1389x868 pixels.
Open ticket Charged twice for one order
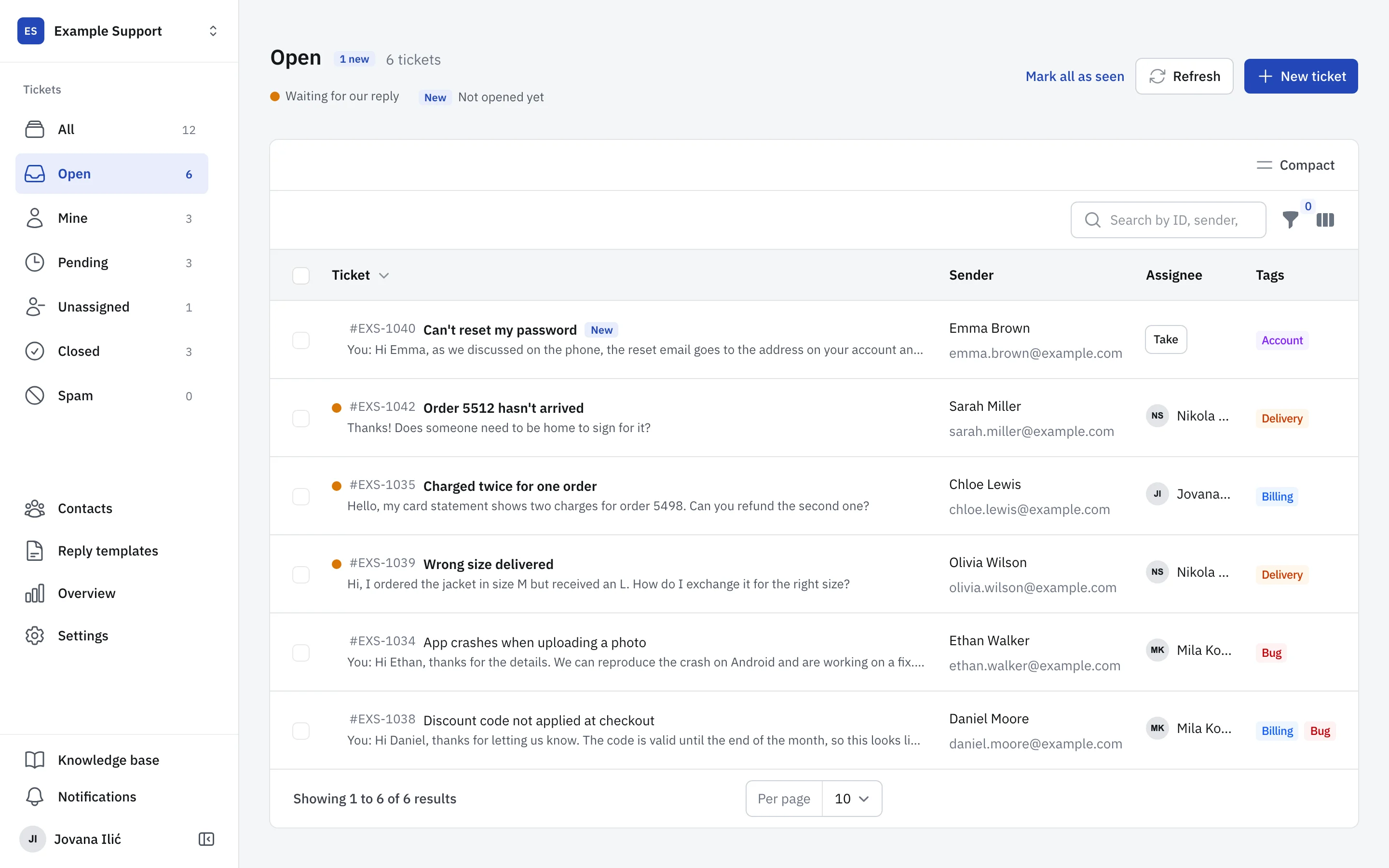pyautogui.click(x=510, y=486)
